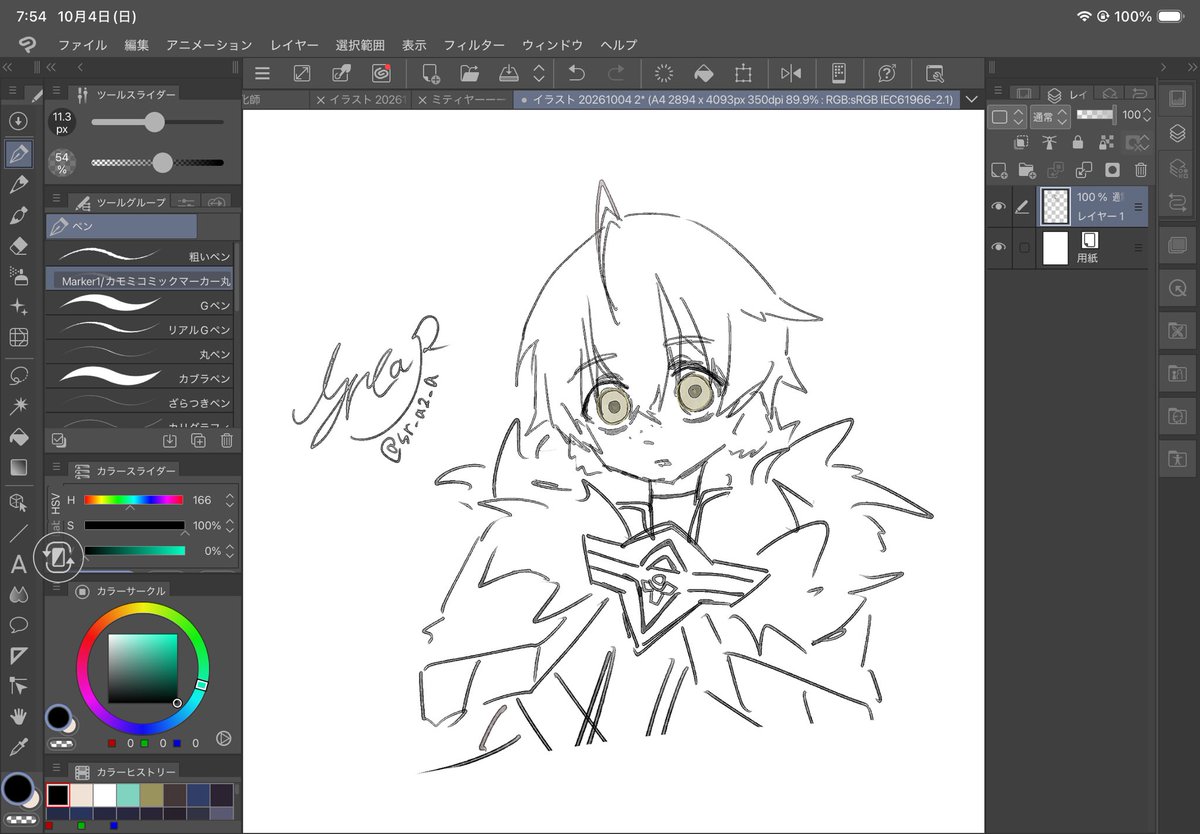Open the フィルター menu
1200x834 pixels.
pyautogui.click(x=474, y=45)
